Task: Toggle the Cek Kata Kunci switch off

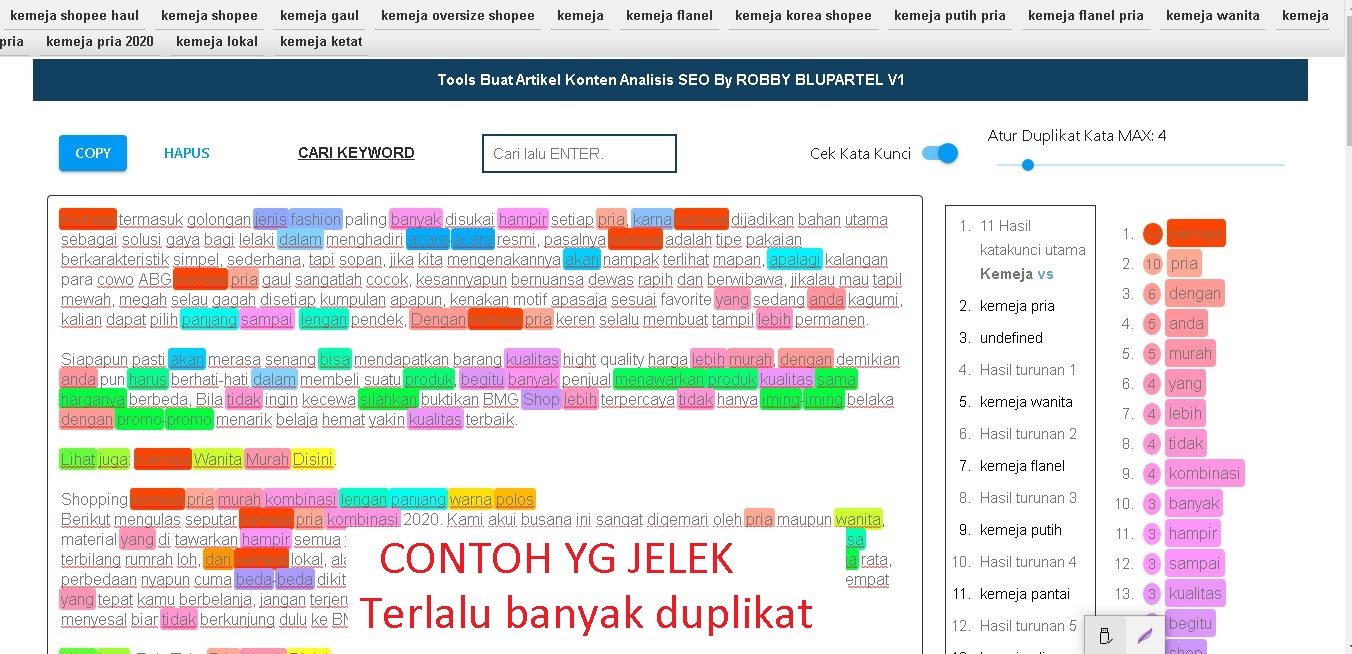Action: coord(939,153)
